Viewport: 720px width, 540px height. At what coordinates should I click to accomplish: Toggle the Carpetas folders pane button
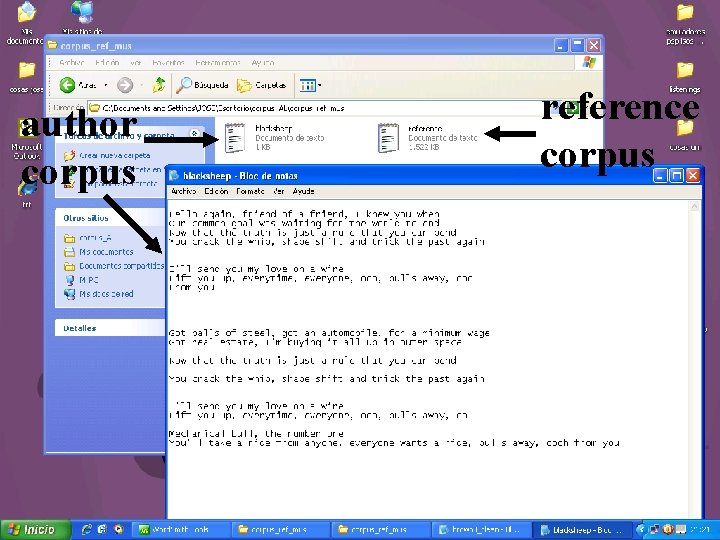(x=262, y=85)
